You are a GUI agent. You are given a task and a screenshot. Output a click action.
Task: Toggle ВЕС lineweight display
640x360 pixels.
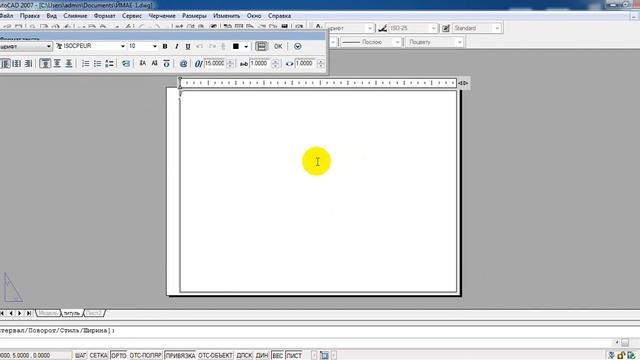(x=278, y=356)
